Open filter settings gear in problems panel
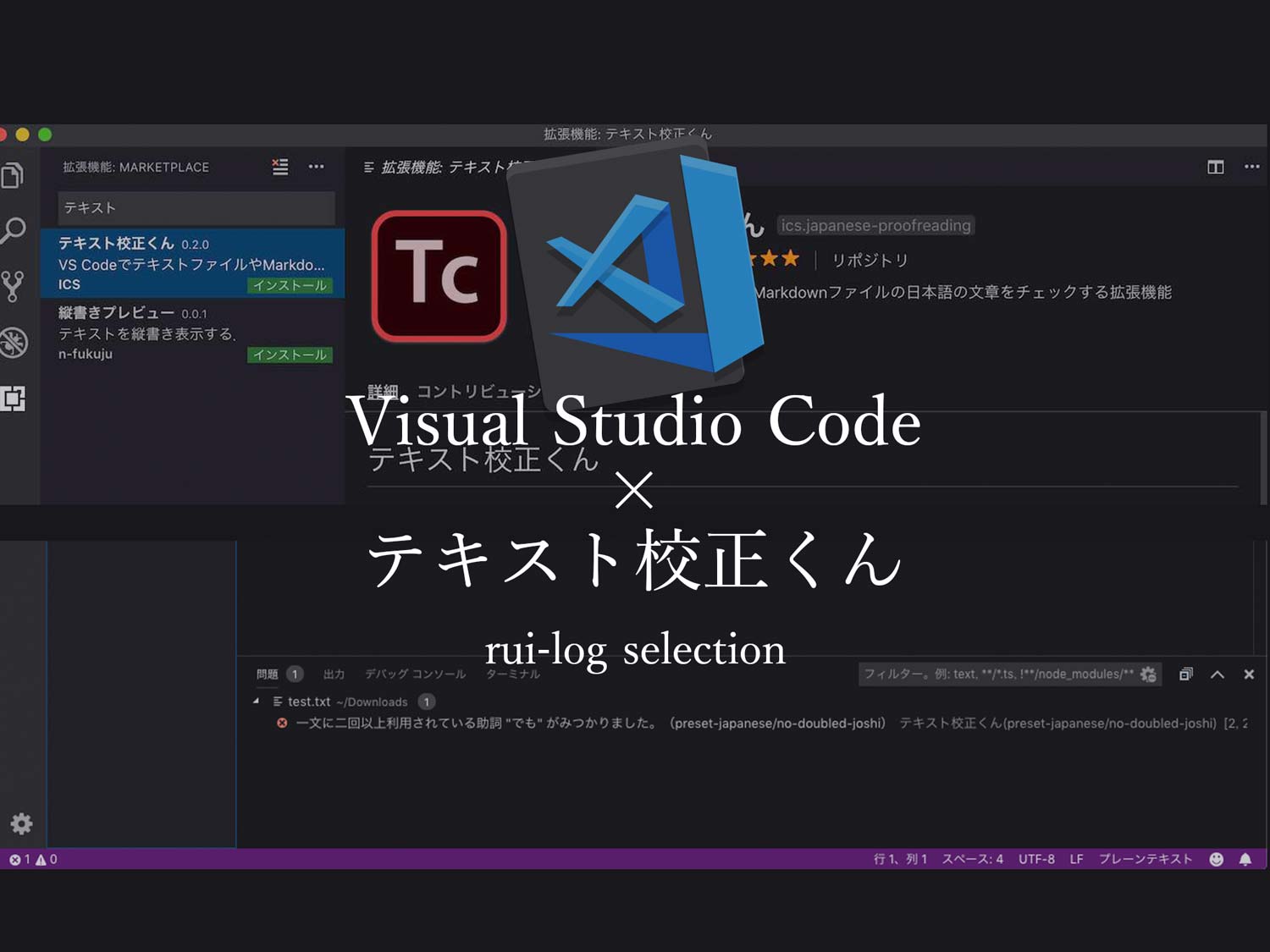 1149,674
